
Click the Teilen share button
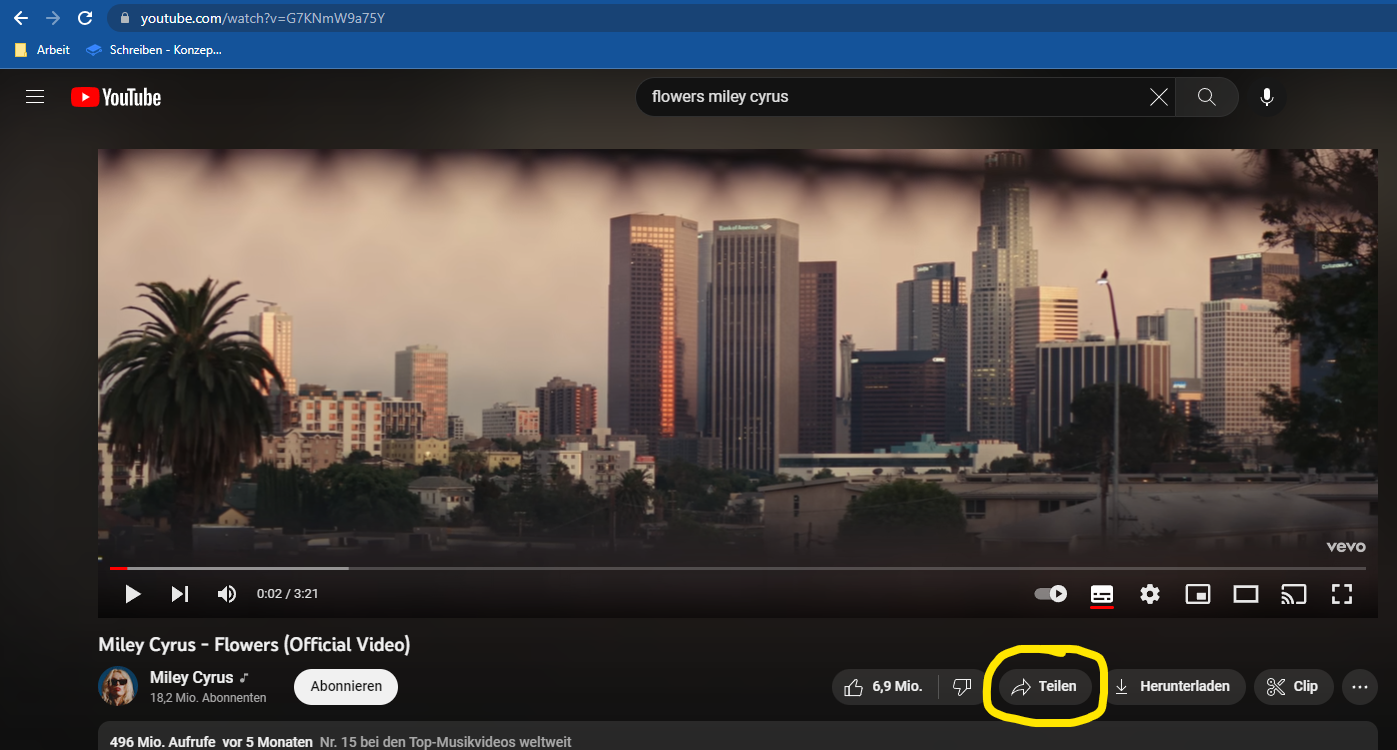1045,687
